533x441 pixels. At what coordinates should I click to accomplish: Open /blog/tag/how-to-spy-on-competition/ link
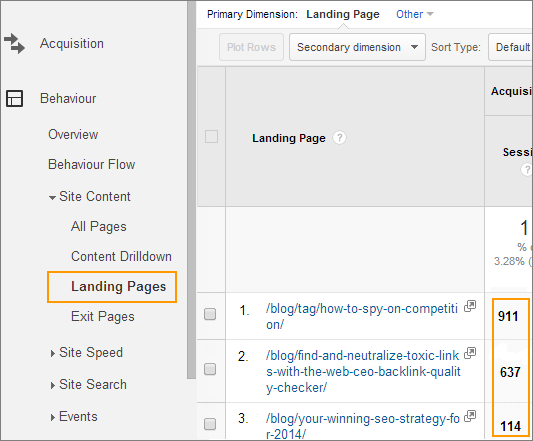pyautogui.click(x=362, y=316)
